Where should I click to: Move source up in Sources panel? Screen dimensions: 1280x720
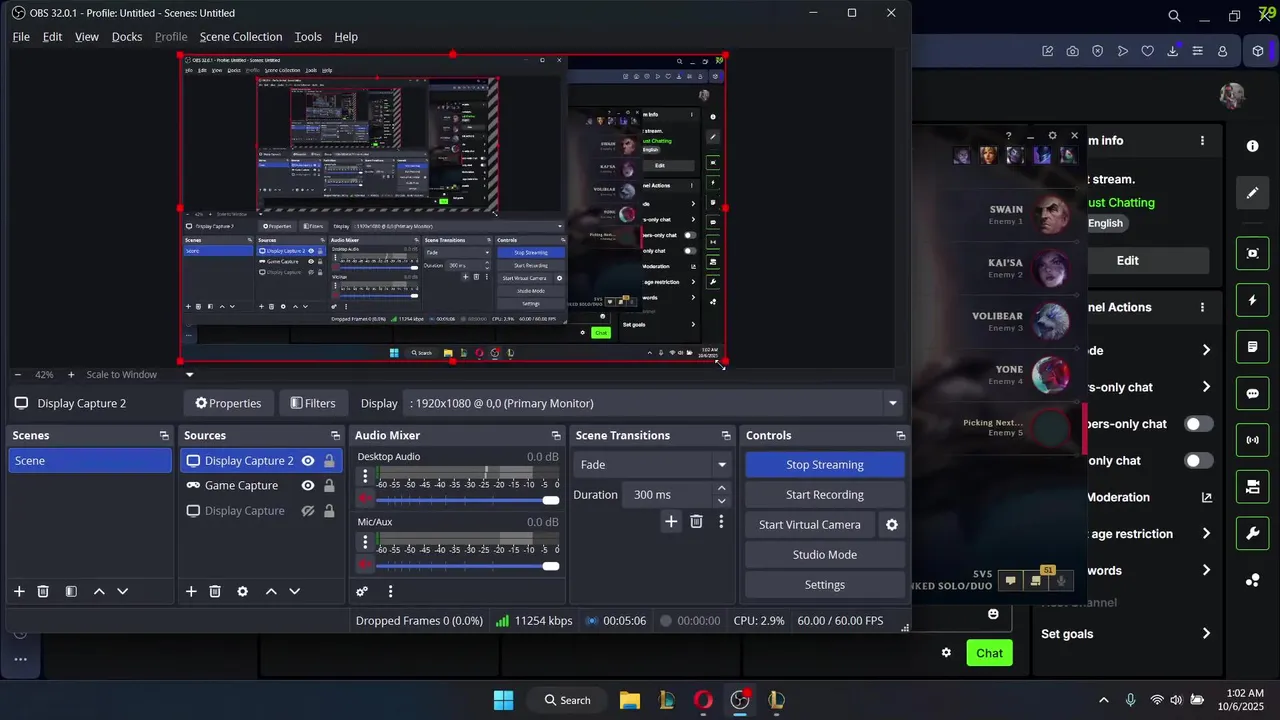click(x=271, y=591)
